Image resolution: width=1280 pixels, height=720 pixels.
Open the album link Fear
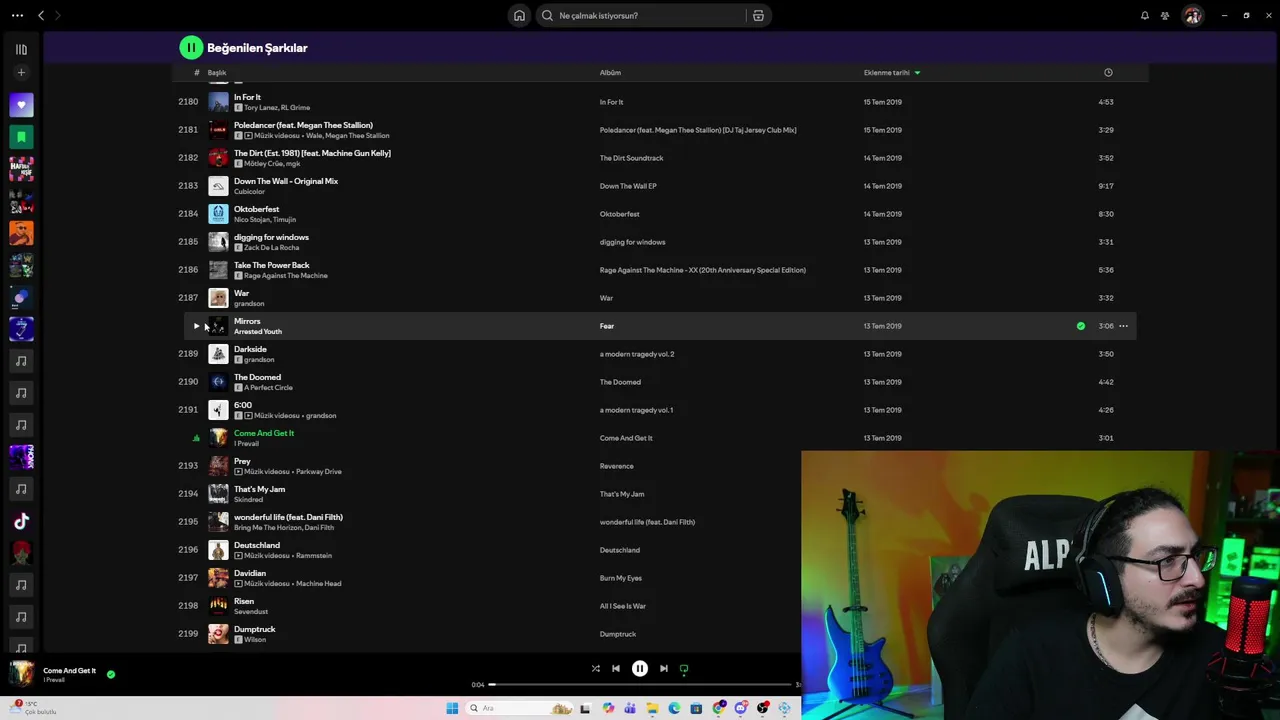click(x=607, y=326)
